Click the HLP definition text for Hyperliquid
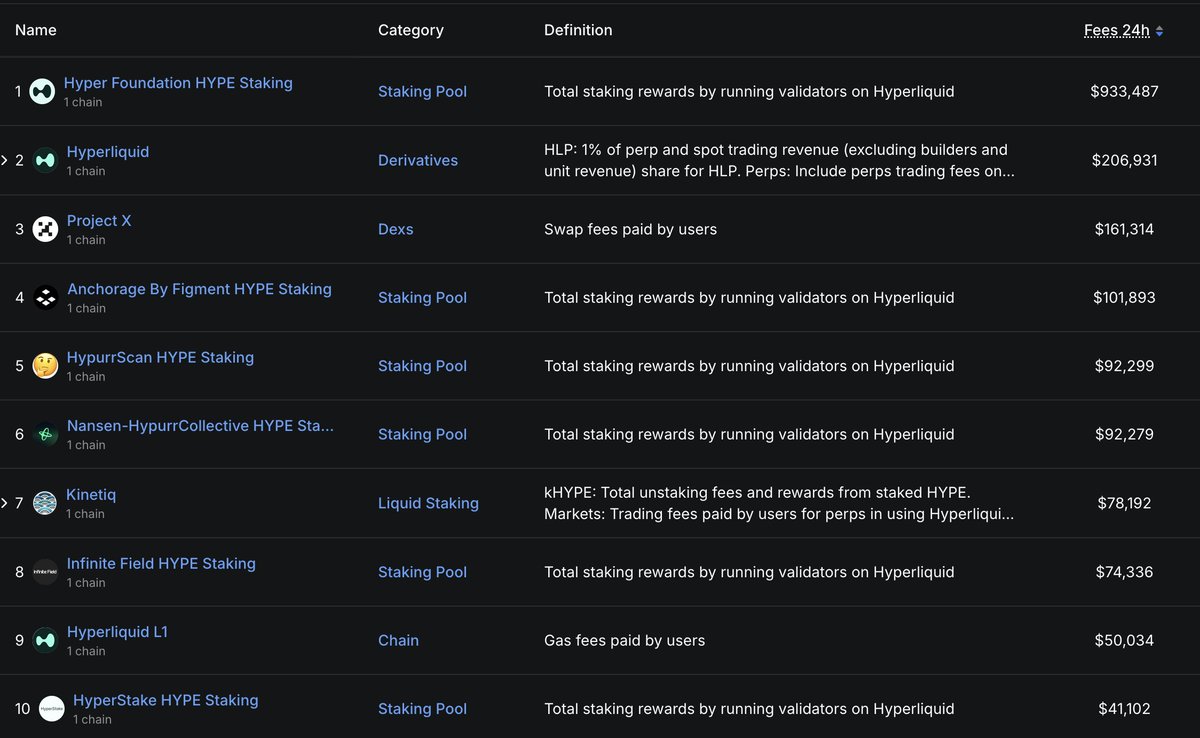1200x738 pixels. click(x=780, y=160)
